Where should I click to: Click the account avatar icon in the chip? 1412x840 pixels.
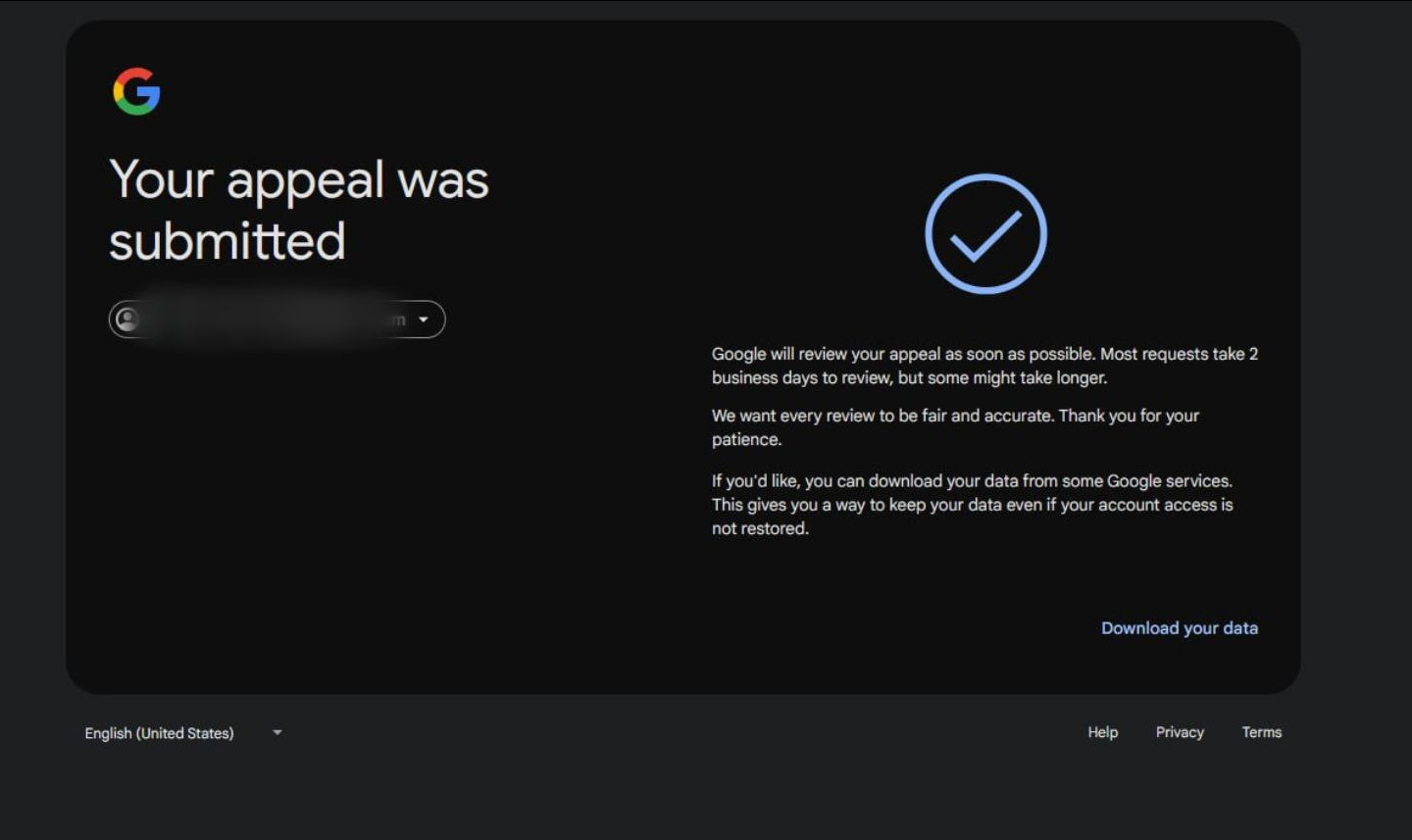point(127,319)
